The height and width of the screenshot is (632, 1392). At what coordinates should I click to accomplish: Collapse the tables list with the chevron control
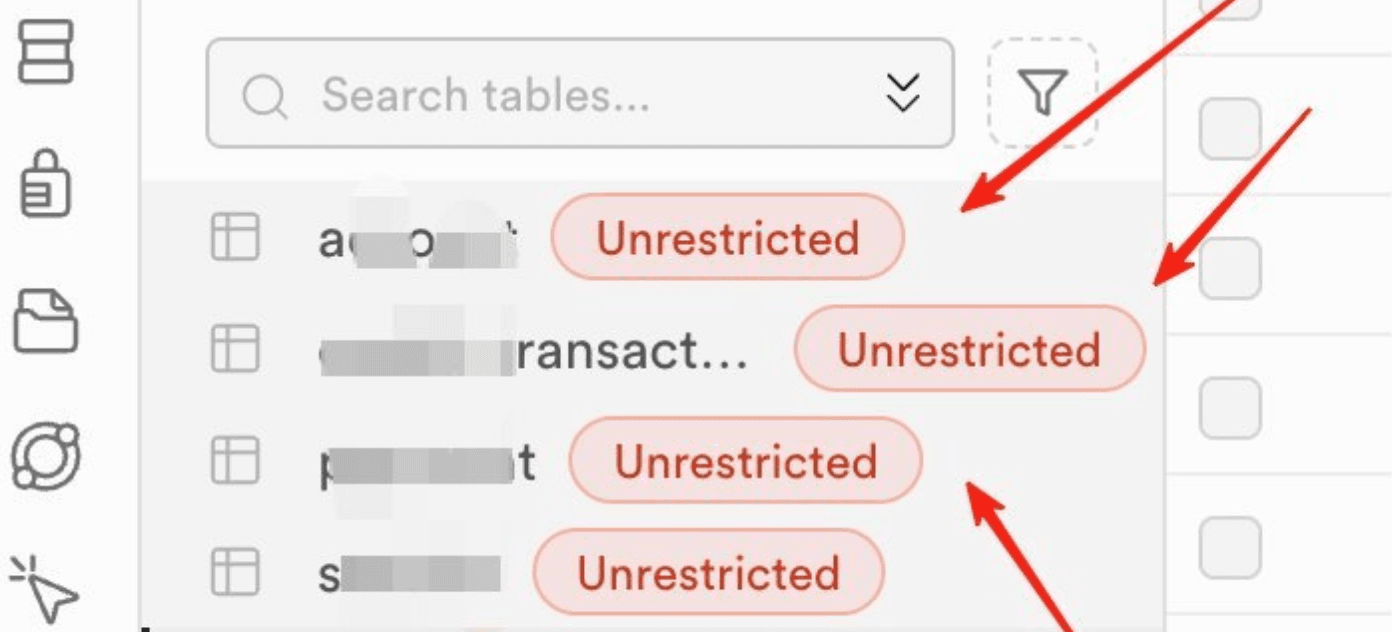tap(905, 93)
